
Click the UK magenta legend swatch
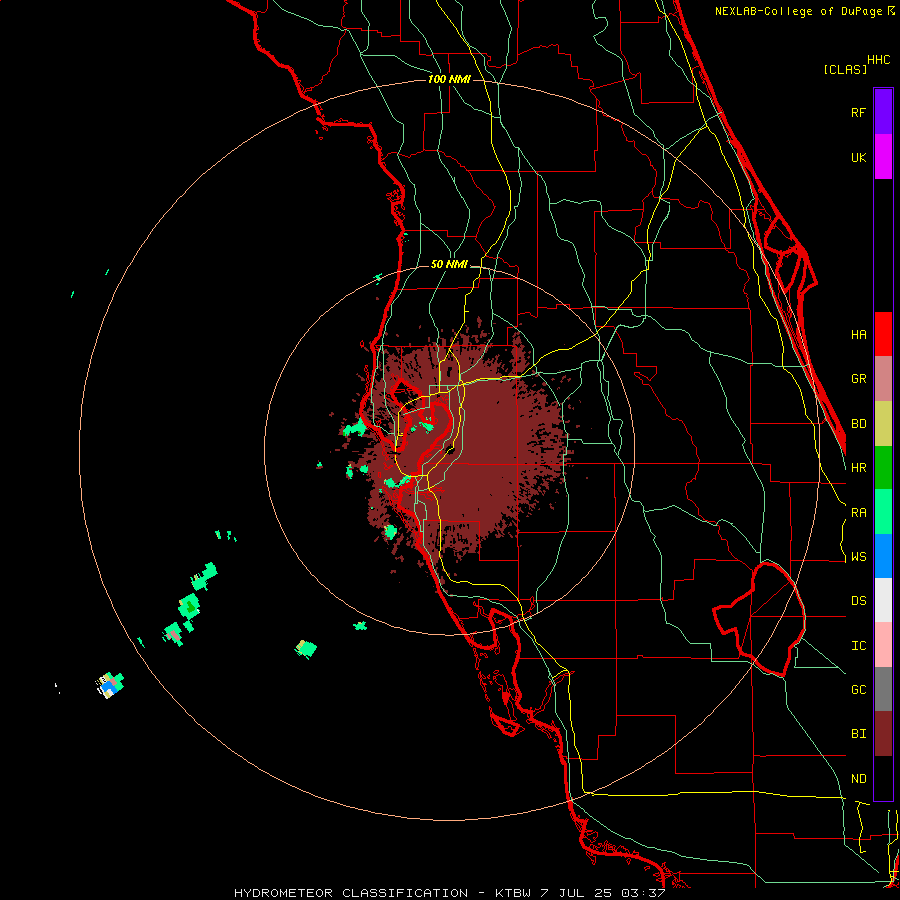point(883,157)
